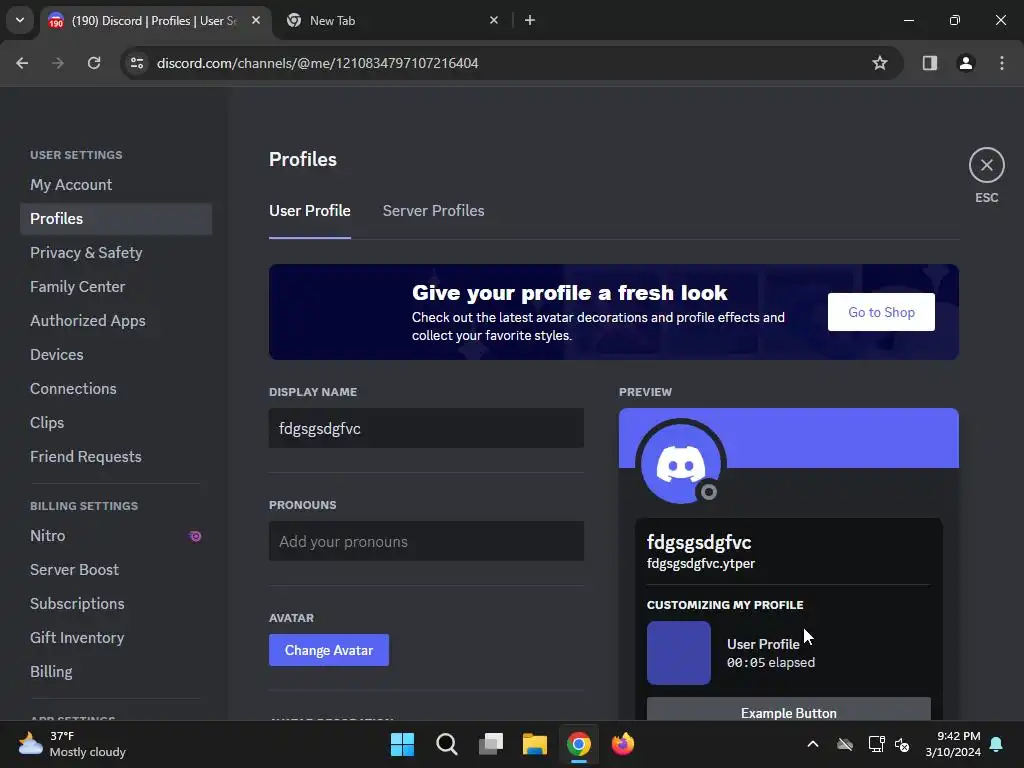Open a new browser tab with plus

pos(530,21)
